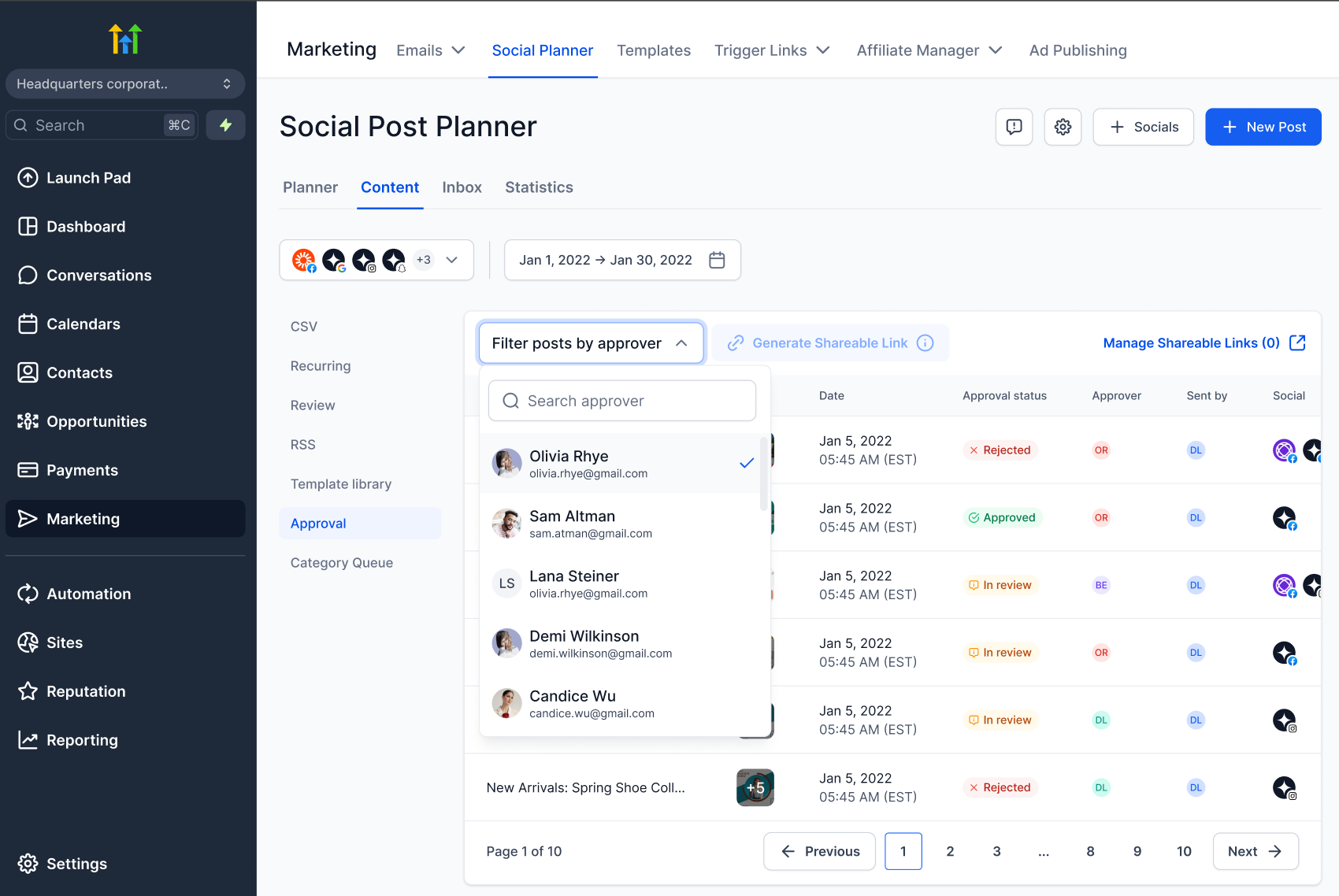This screenshot has height=896, width=1339.
Task: Switch to the Statistics tab
Action: point(539,187)
